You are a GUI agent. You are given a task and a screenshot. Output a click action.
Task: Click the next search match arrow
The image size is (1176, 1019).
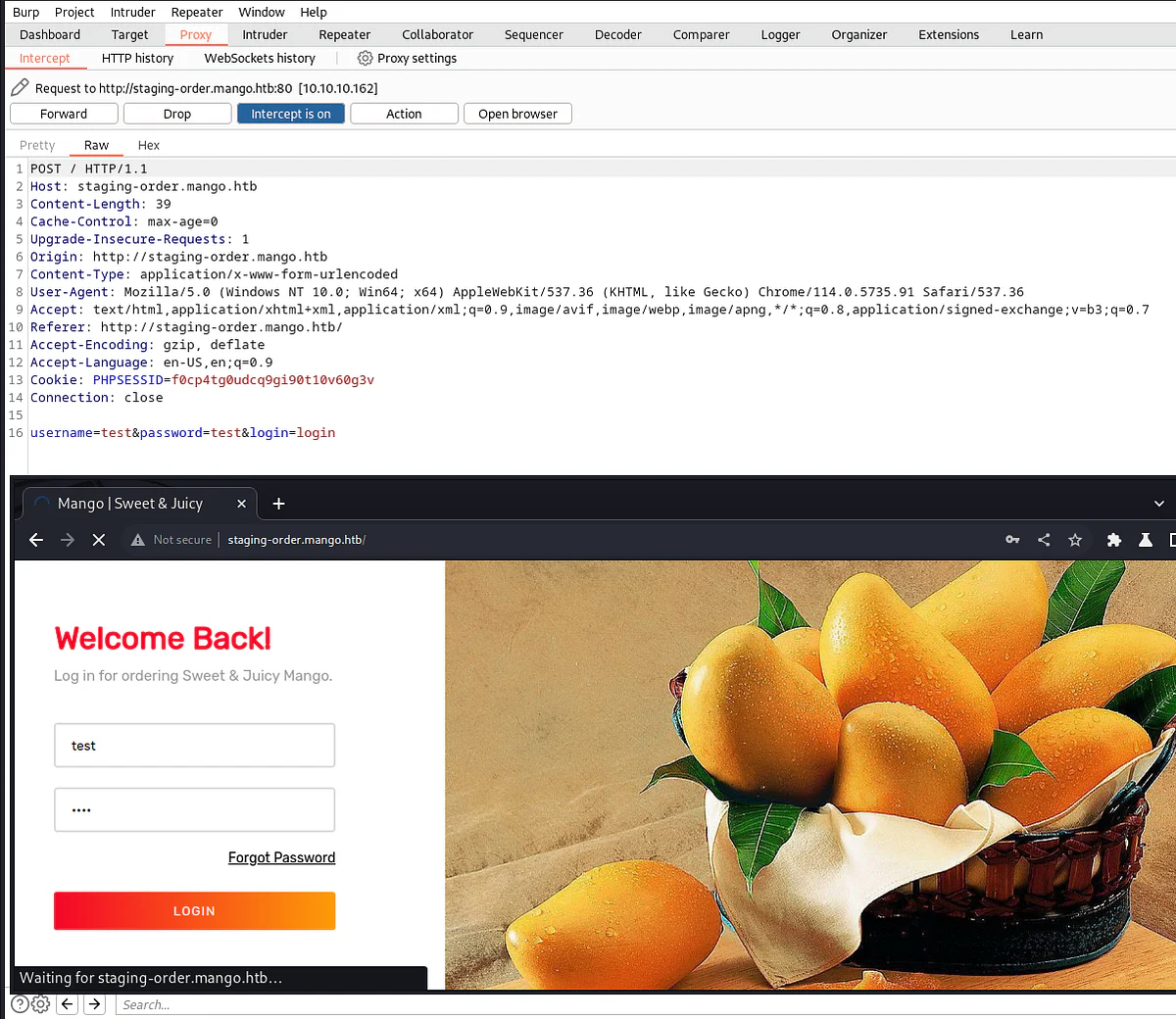click(95, 1004)
